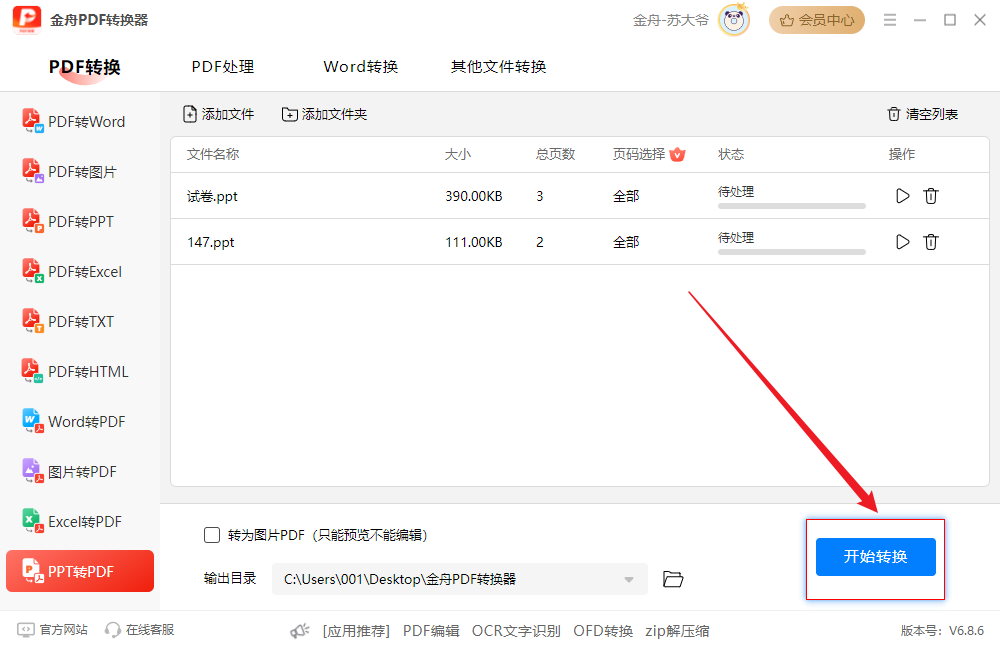Switch to the Word转换 tab

click(361, 67)
